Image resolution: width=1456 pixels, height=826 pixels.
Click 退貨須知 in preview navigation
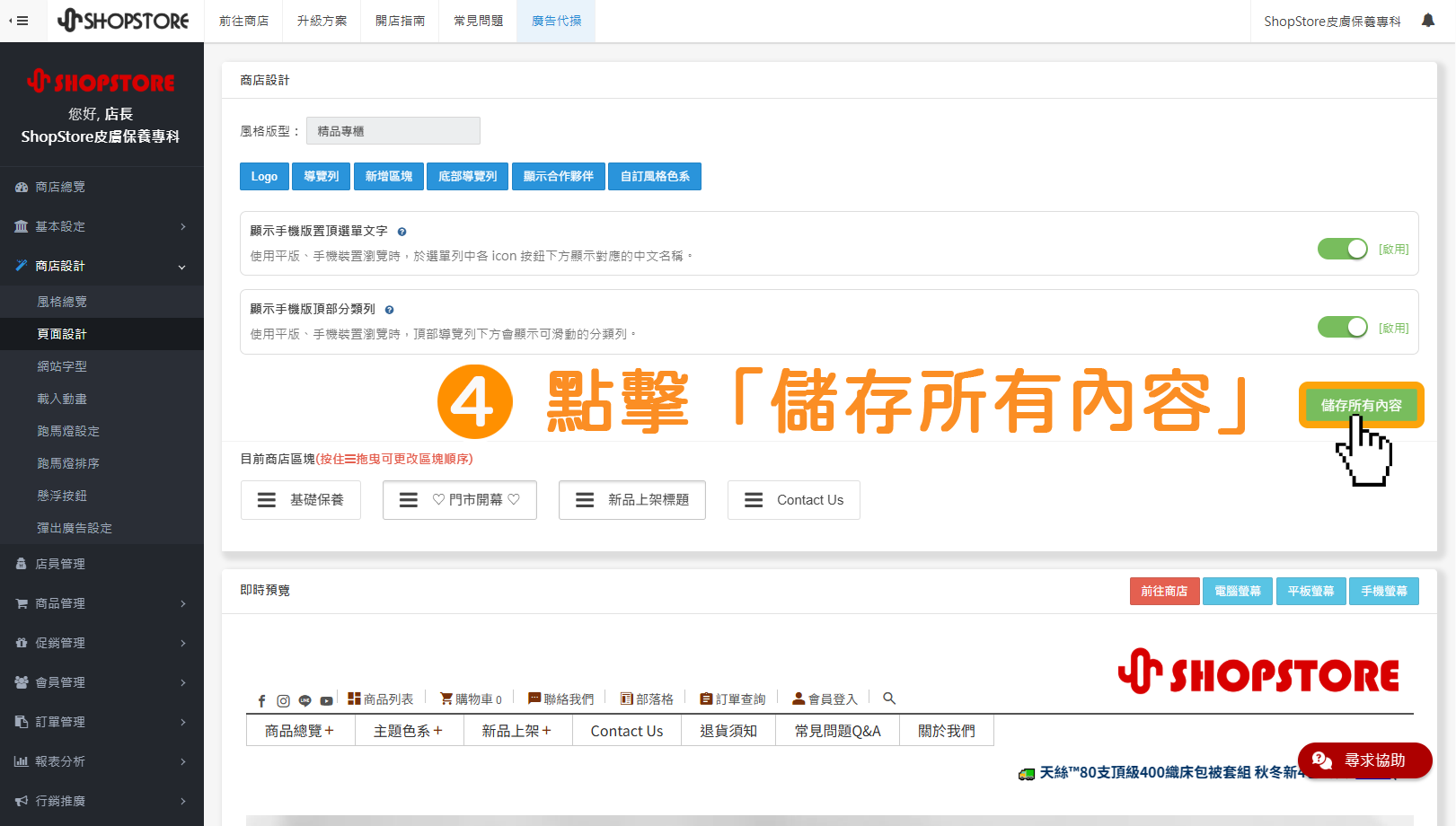728,731
